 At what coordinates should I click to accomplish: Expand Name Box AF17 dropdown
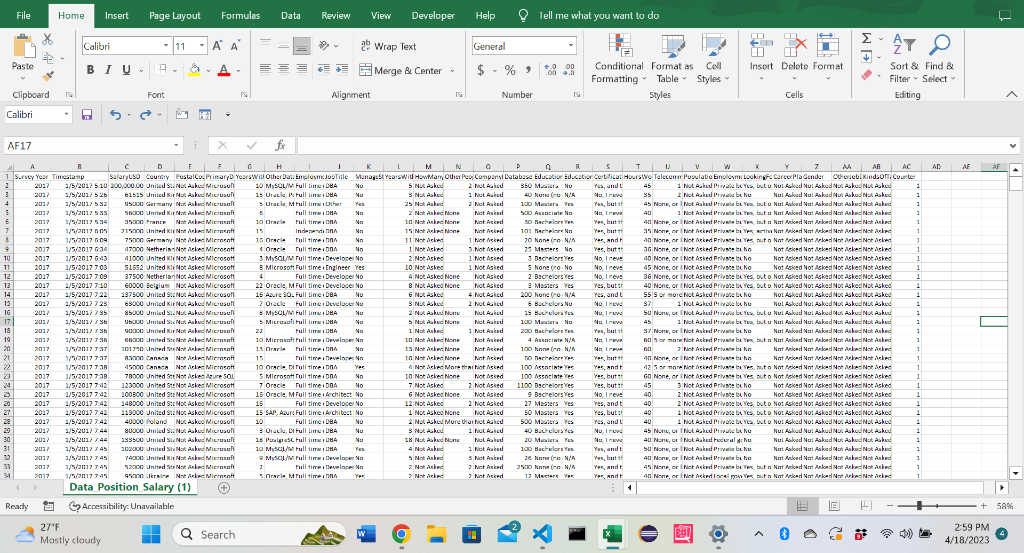(176, 145)
